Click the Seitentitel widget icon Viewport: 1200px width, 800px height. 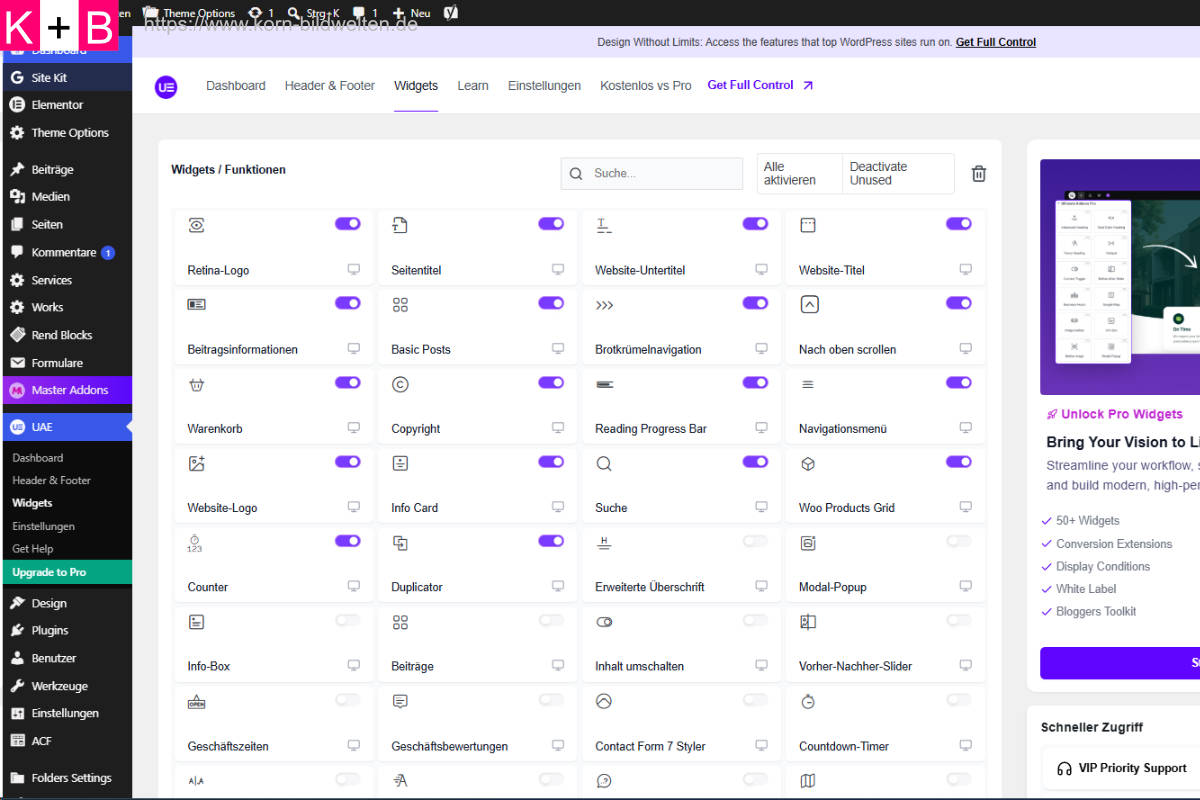[400, 225]
